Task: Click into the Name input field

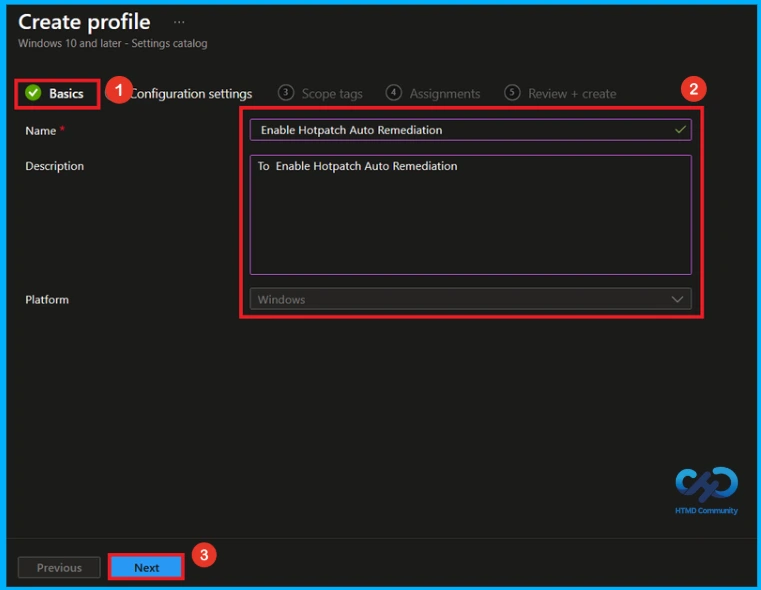Action: pyautogui.click(x=470, y=130)
